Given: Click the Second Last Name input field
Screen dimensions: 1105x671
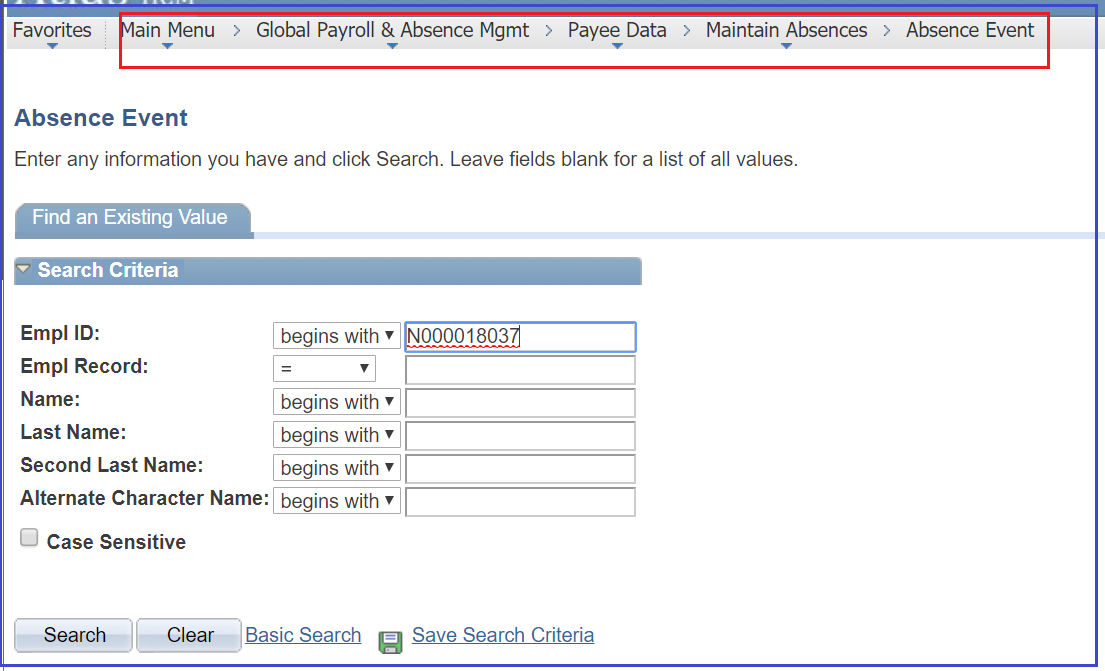Looking at the screenshot, I should click(521, 469).
